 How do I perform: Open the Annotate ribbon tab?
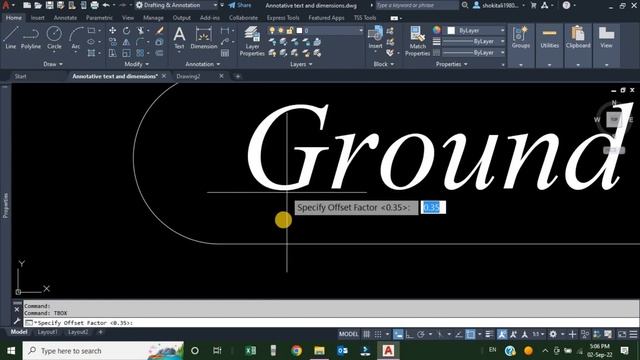coord(65,18)
